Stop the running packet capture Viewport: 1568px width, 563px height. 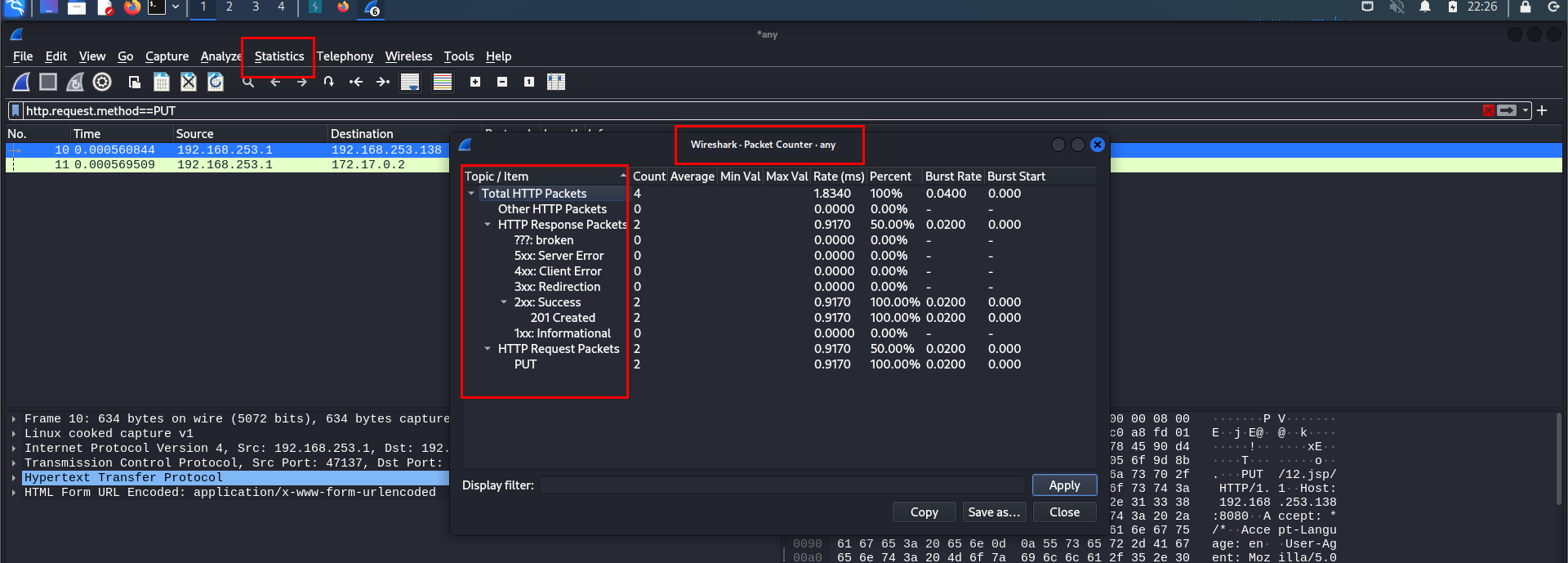[x=48, y=82]
